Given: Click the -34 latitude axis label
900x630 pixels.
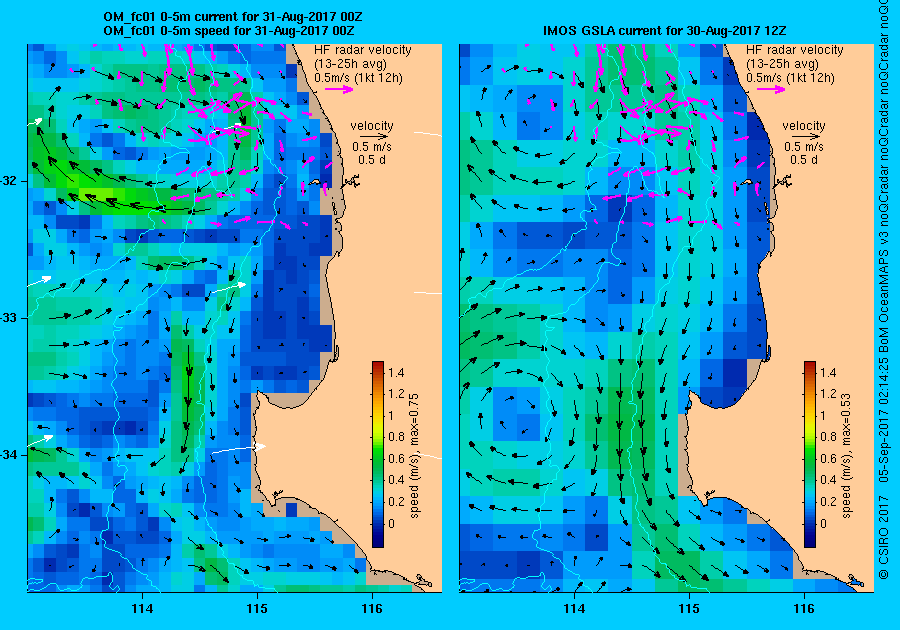Looking at the screenshot, I should click(x=10, y=455).
